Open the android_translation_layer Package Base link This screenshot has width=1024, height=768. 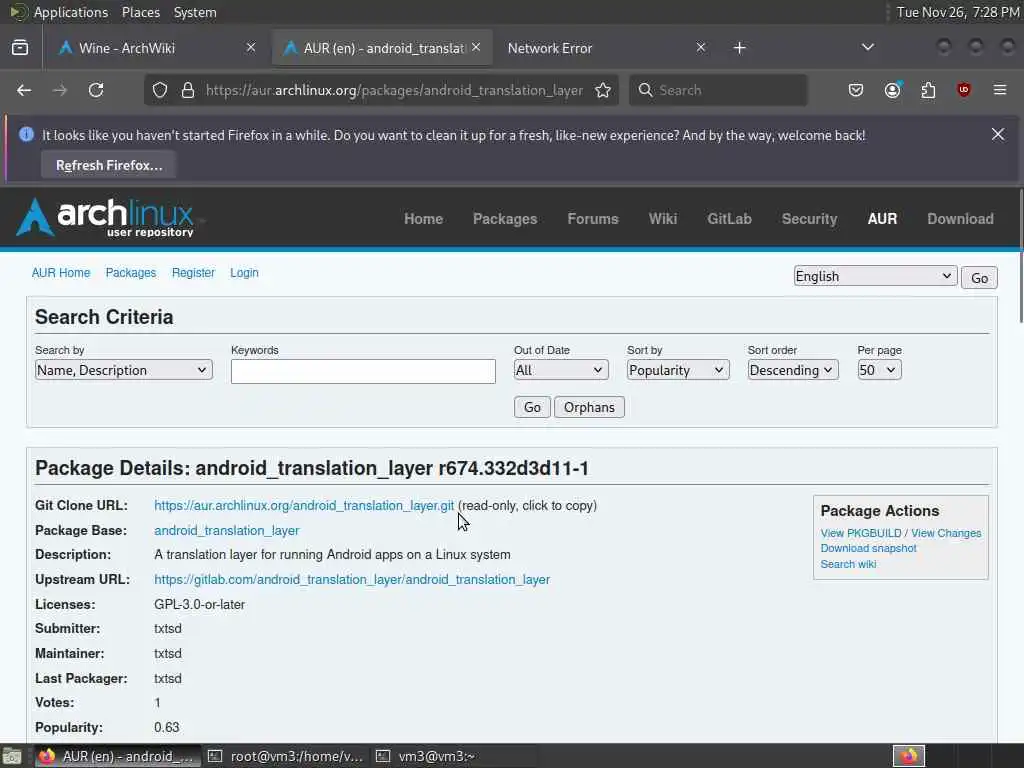(x=227, y=530)
